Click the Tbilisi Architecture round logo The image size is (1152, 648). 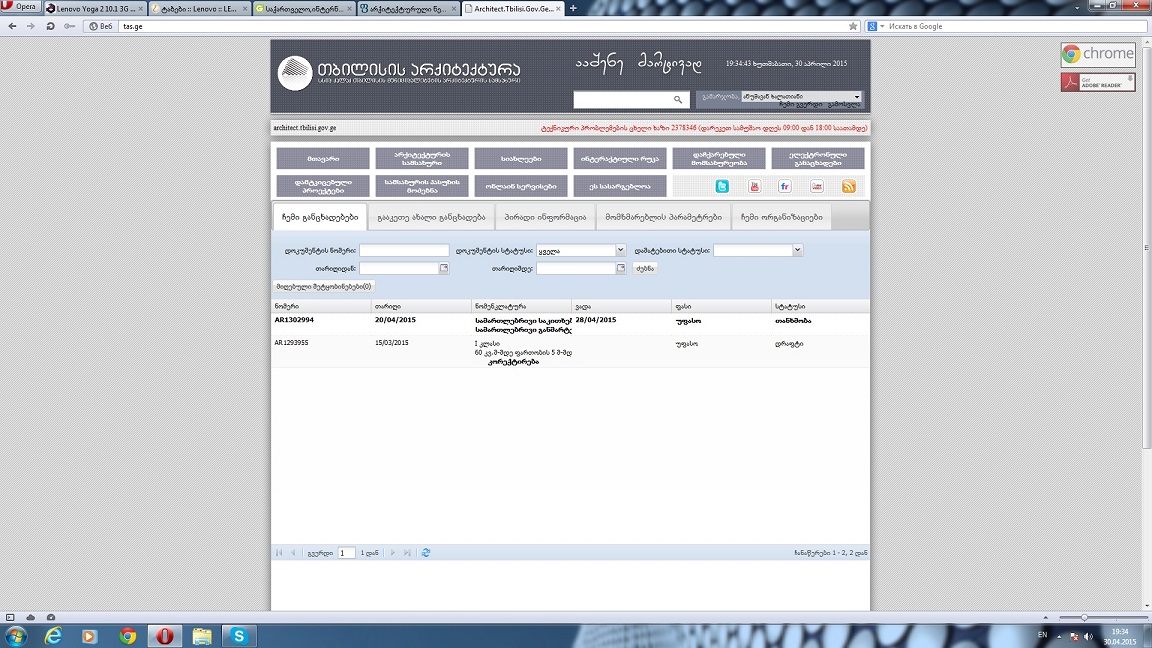click(x=294, y=74)
